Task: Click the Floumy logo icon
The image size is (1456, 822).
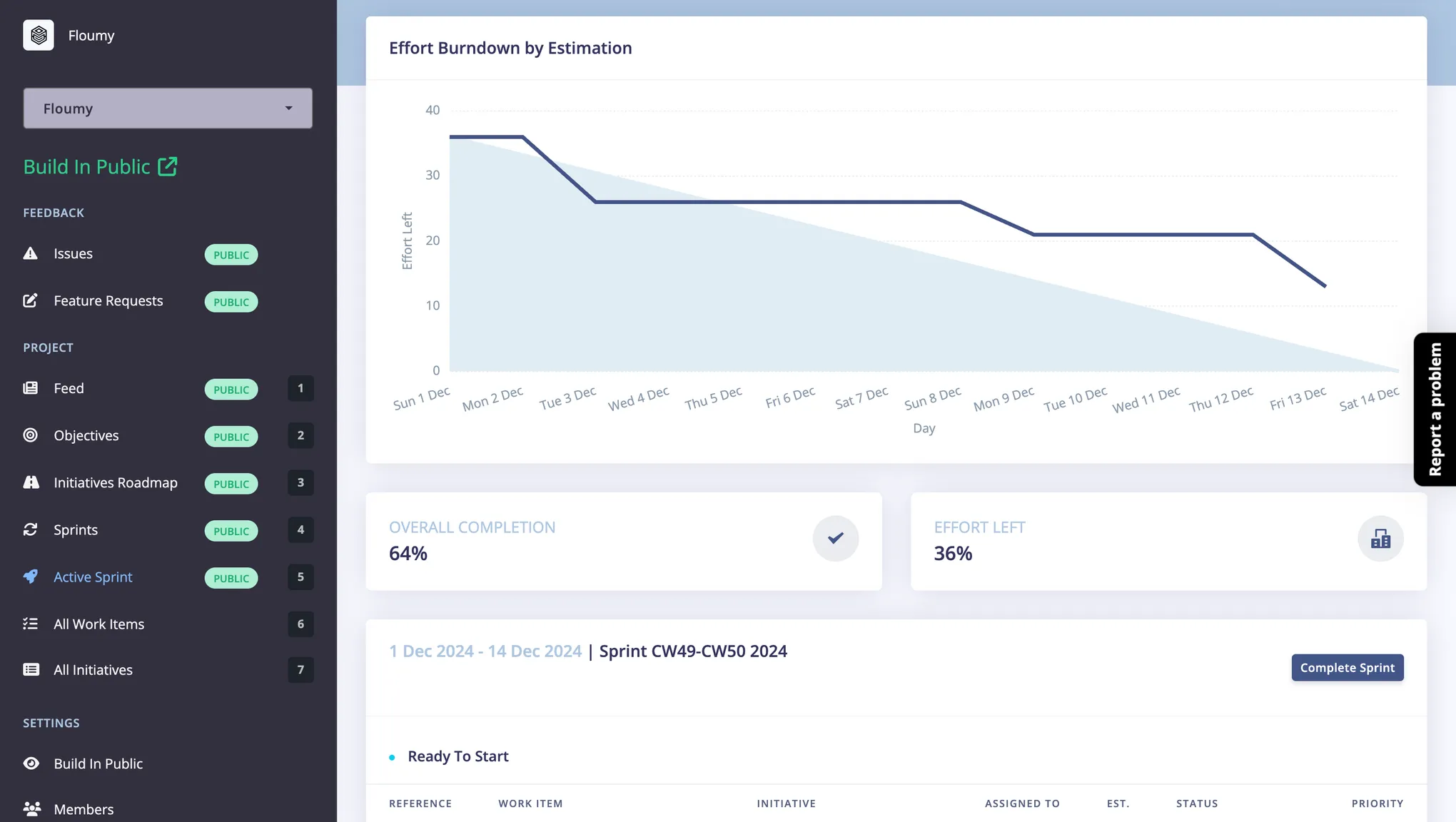Action: 39,35
